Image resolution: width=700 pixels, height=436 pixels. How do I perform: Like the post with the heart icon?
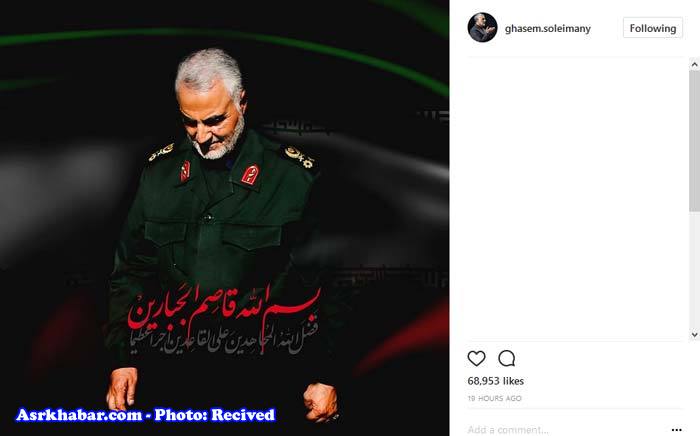(x=476, y=358)
